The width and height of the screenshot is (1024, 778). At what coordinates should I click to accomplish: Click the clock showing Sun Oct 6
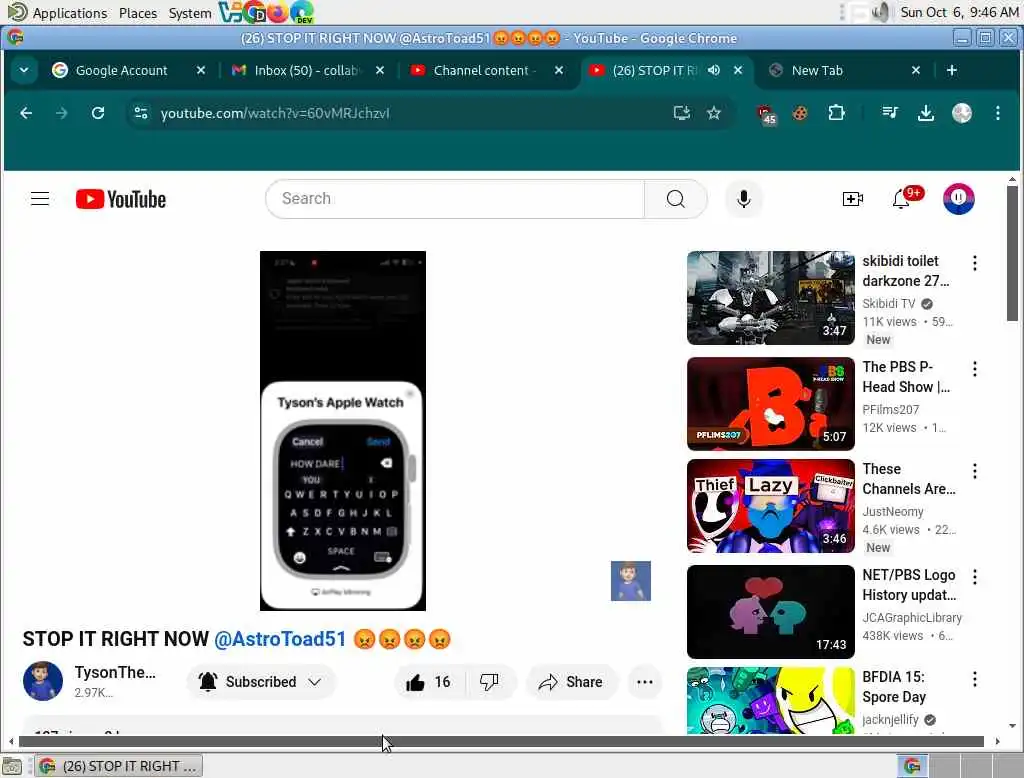pyautogui.click(x=959, y=12)
